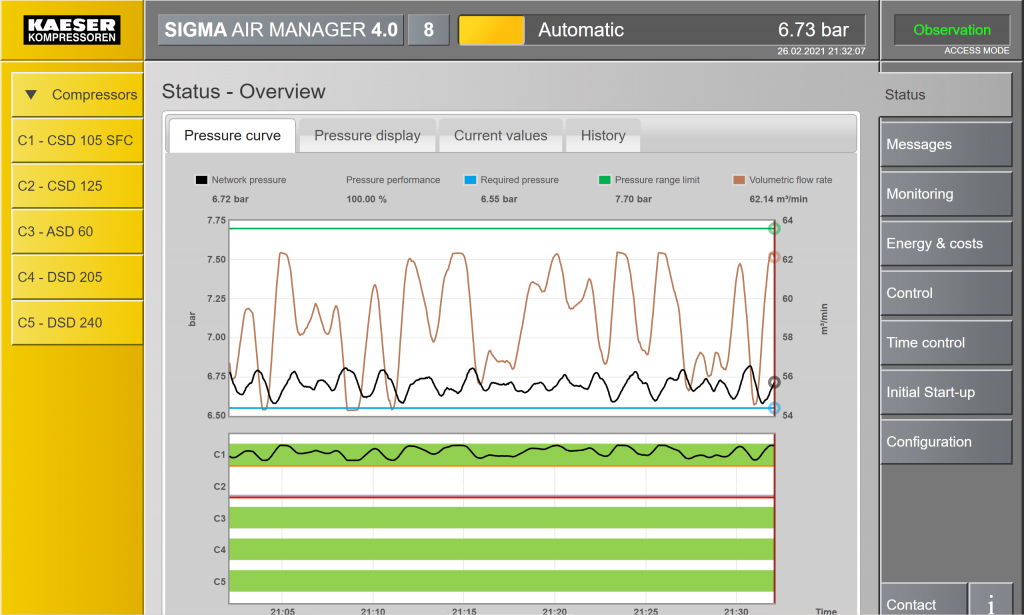Click the green Pressure range limit swatch

tap(604, 180)
